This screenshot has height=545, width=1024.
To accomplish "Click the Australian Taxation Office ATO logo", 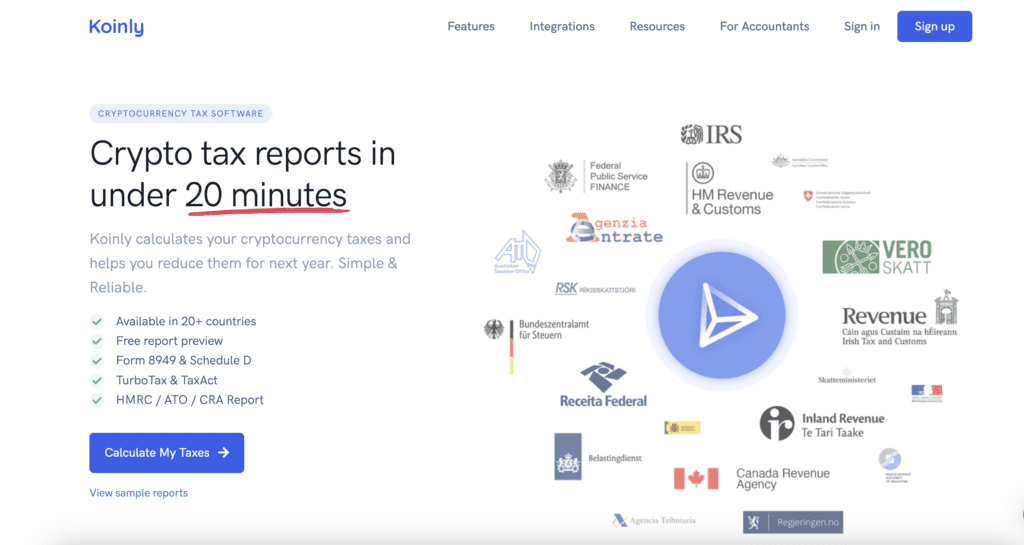I will click(517, 252).
